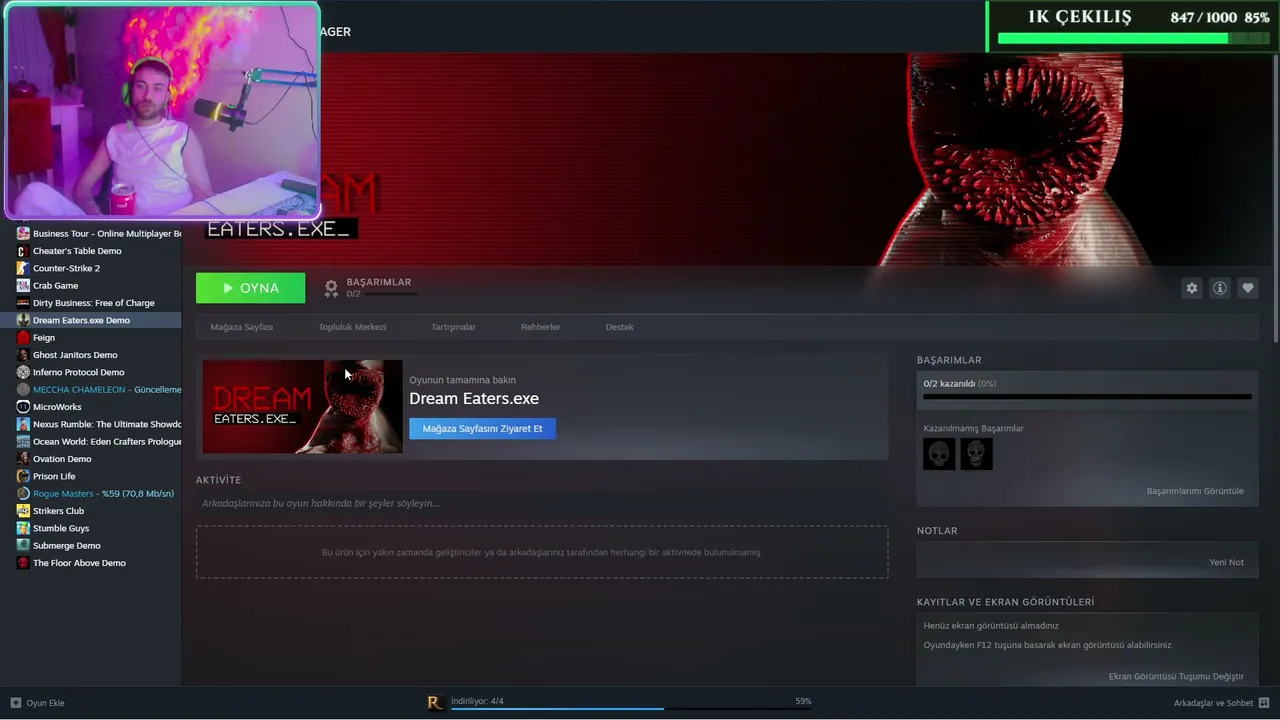Click the first locked skull achievement
Image resolution: width=1280 pixels, height=720 pixels.
(x=939, y=454)
